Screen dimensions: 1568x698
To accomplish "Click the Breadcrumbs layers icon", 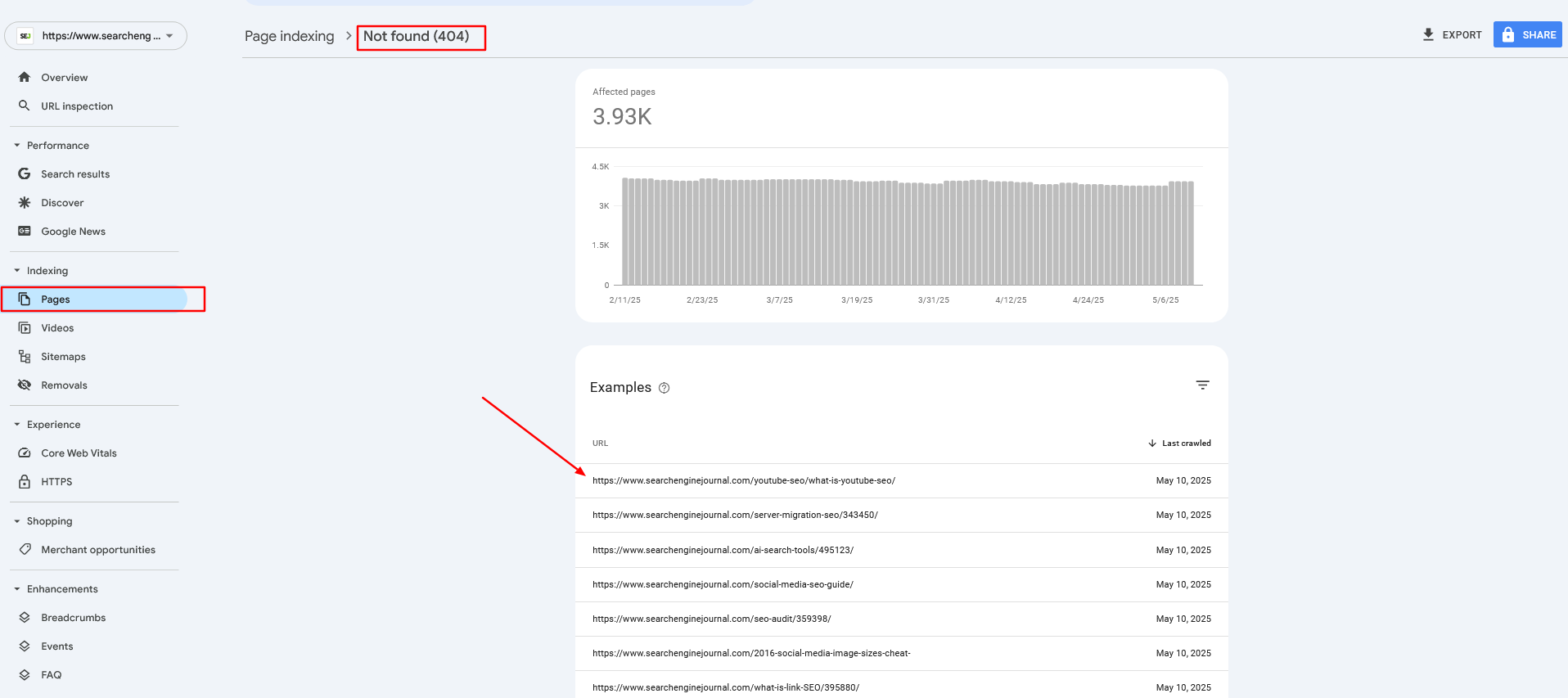I will pos(25,617).
